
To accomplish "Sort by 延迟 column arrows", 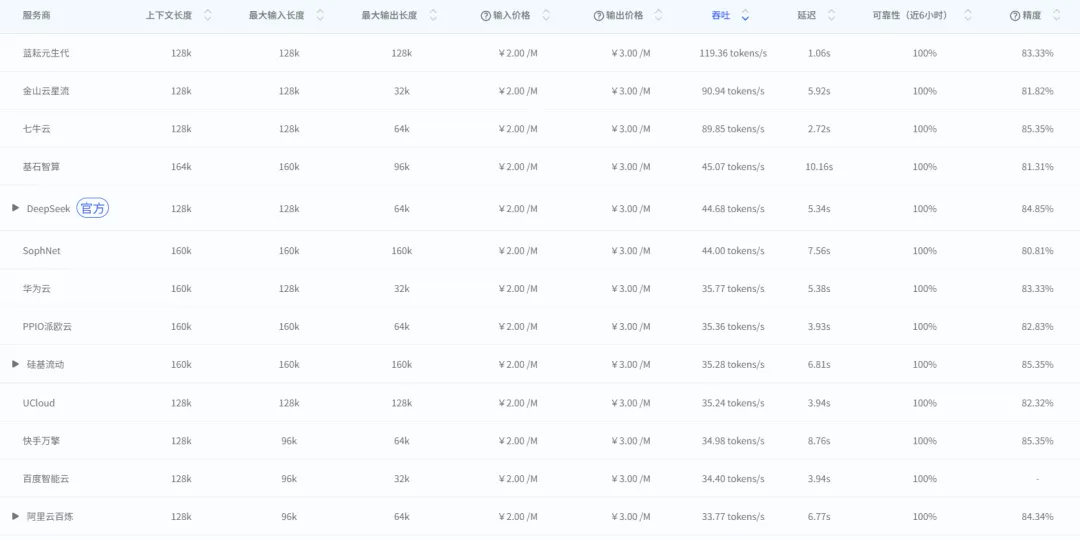I will tap(831, 15).
